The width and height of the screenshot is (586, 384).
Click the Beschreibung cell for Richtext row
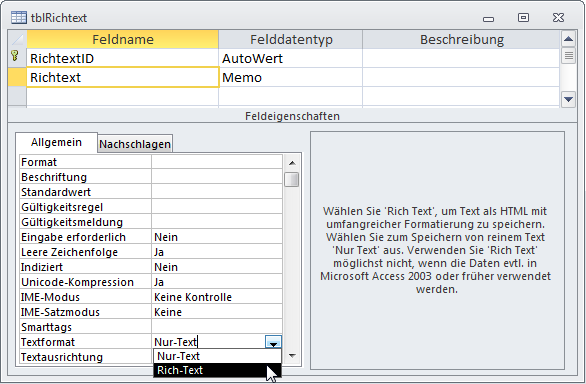coord(461,77)
